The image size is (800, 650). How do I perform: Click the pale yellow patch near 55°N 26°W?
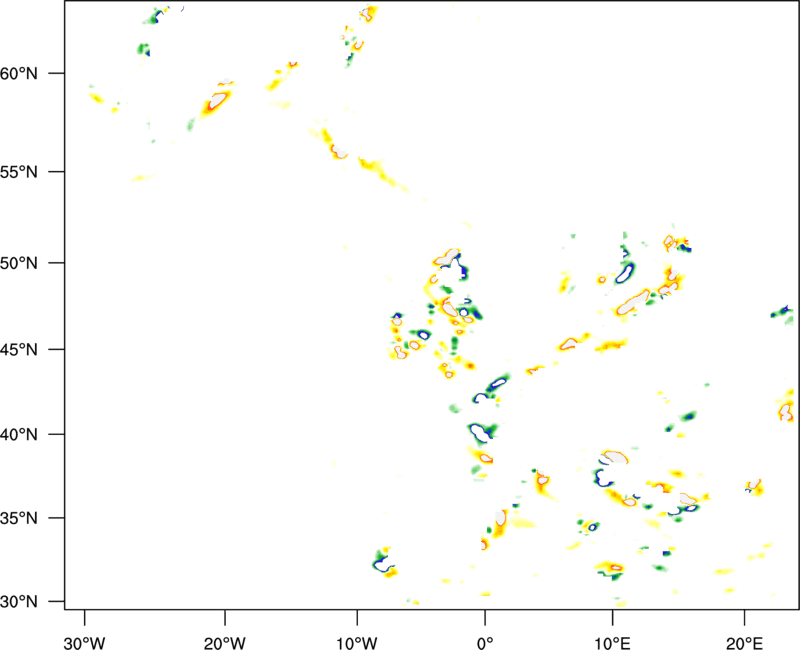pyautogui.click(x=143, y=178)
